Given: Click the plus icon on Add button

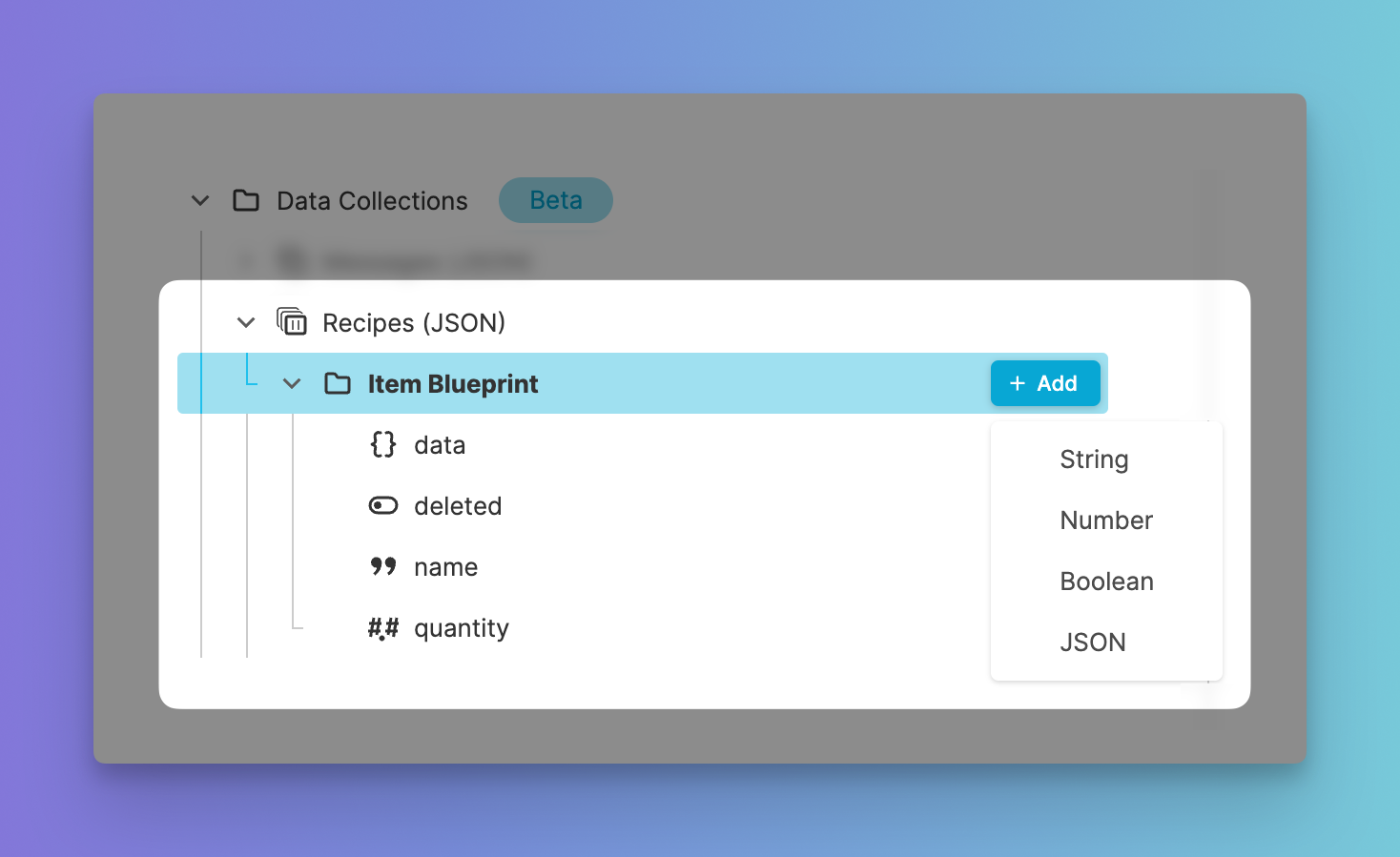Looking at the screenshot, I should point(1018,383).
